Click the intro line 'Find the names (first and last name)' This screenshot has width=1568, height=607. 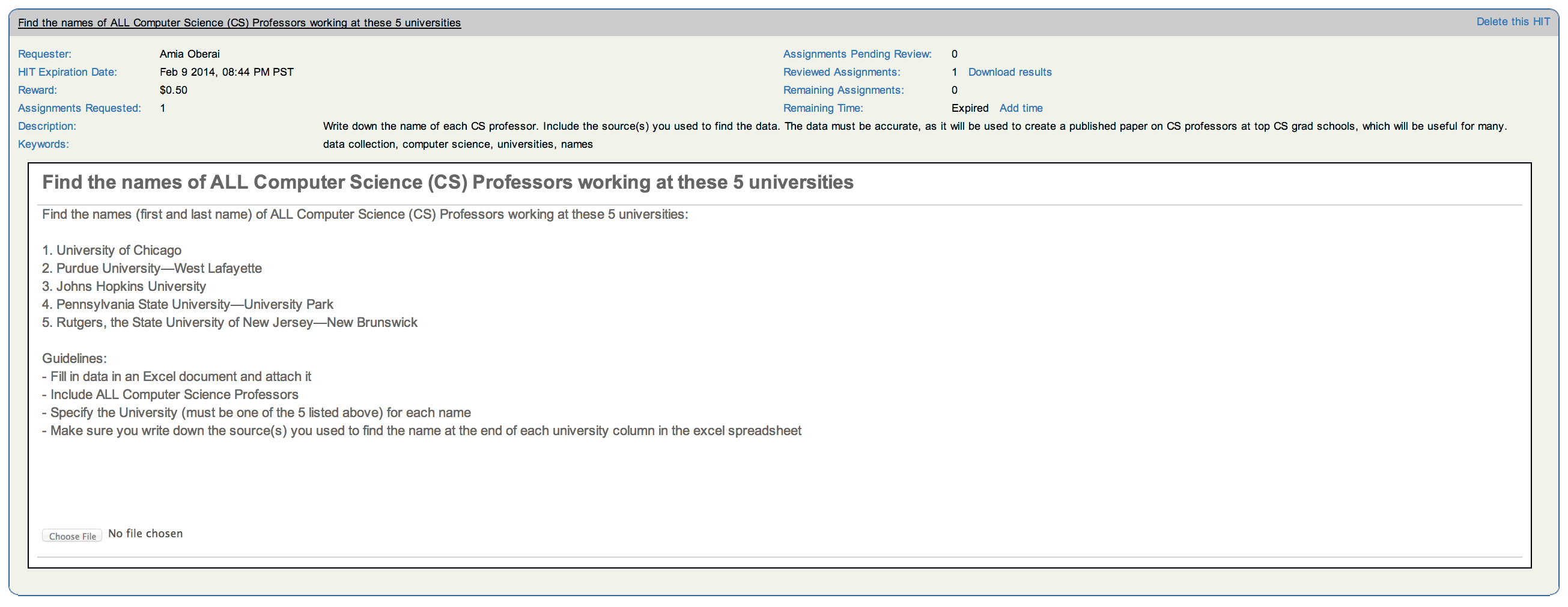pyautogui.click(x=365, y=215)
